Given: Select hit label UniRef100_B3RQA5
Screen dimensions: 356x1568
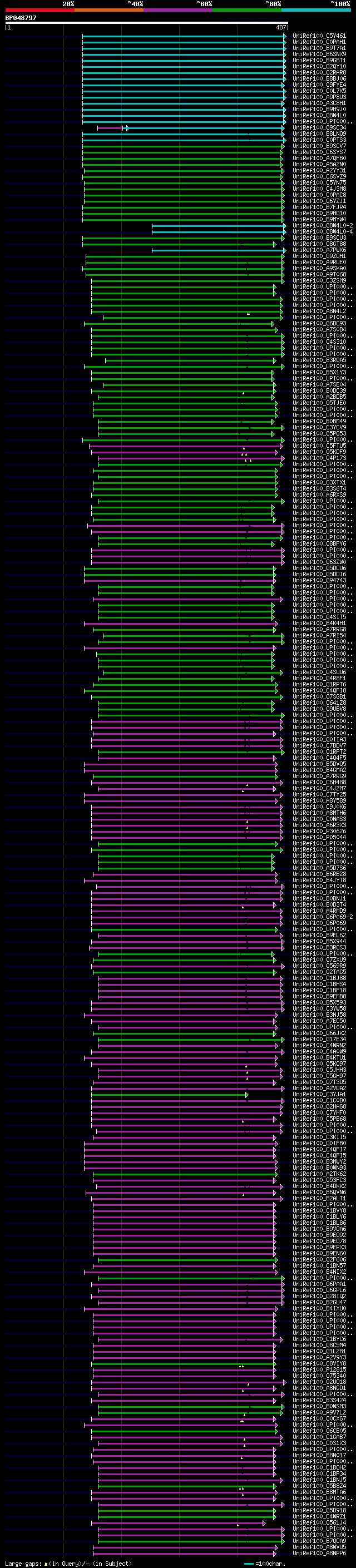Looking at the screenshot, I should 319,360.
